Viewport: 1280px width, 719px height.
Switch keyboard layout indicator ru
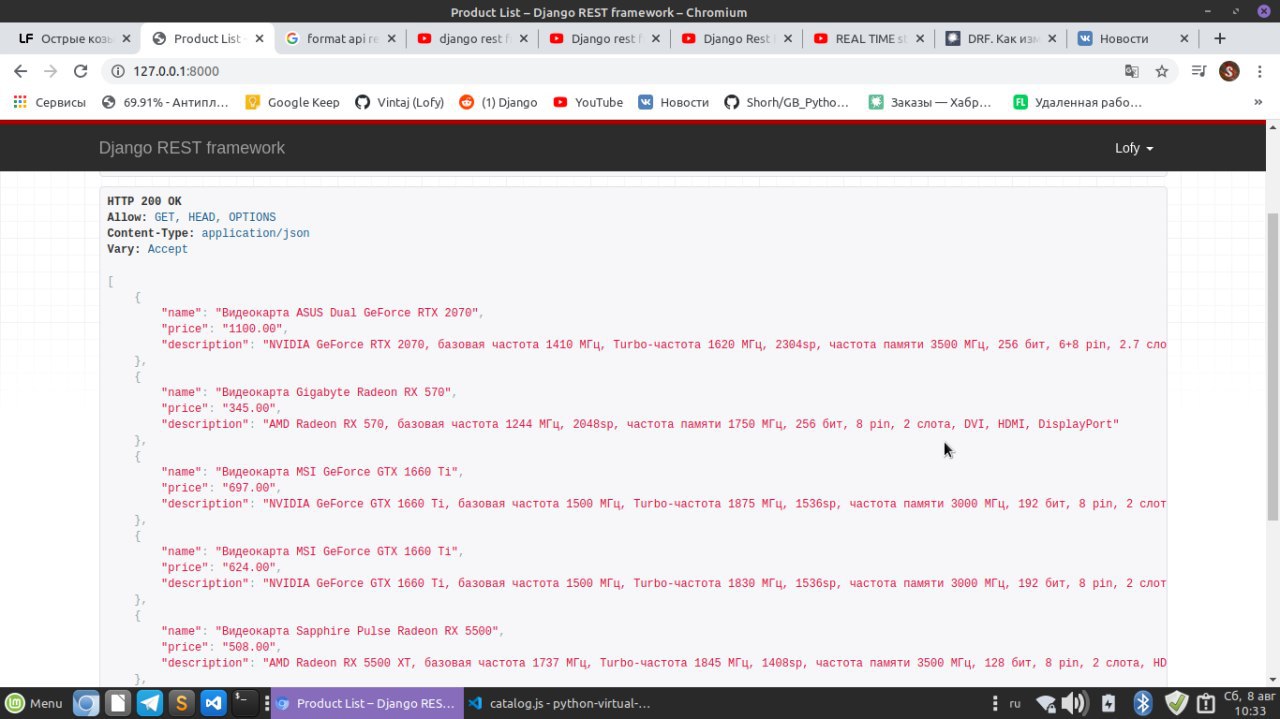[1015, 703]
